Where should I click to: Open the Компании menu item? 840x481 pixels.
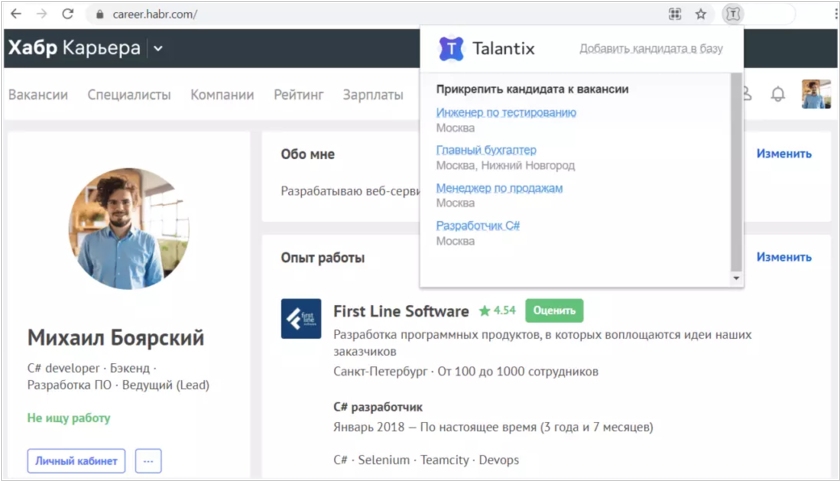(222, 95)
